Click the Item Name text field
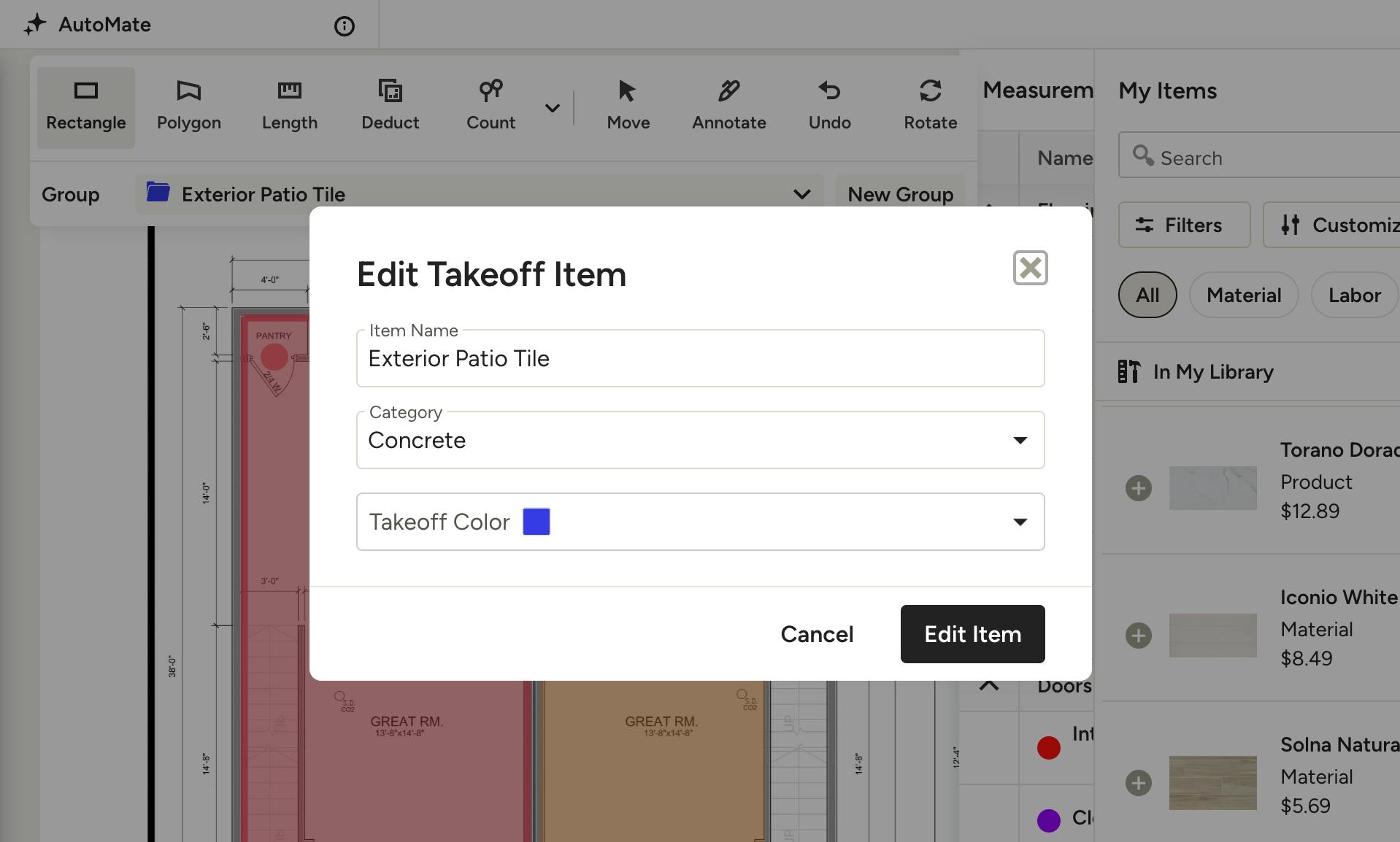Image resolution: width=1400 pixels, height=842 pixels. point(701,358)
